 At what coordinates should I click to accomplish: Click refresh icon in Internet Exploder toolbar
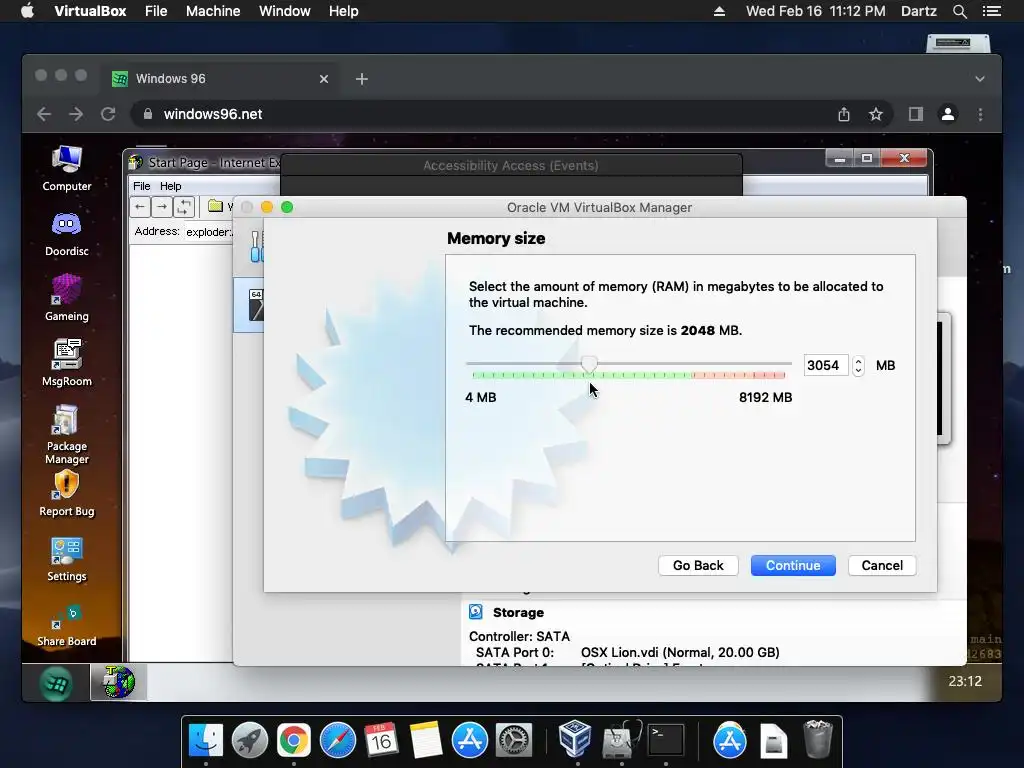click(x=184, y=207)
